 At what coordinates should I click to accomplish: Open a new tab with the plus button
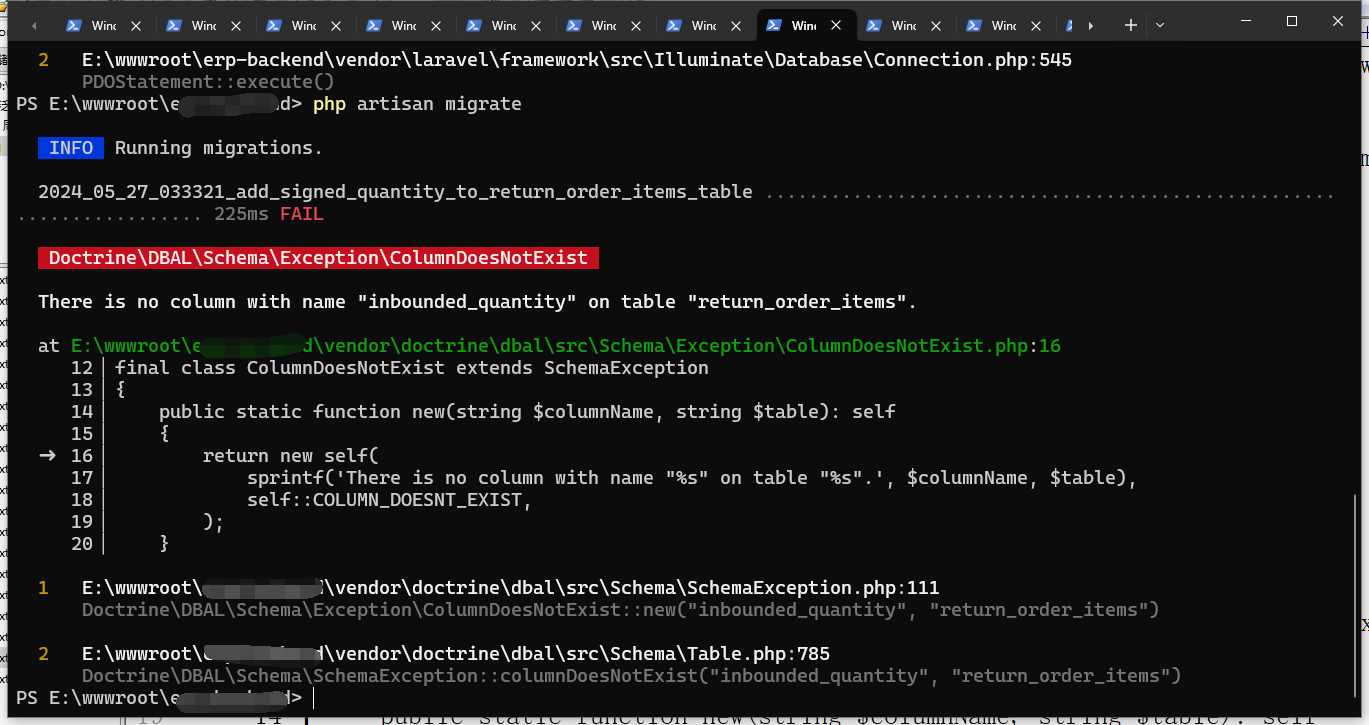1130,26
